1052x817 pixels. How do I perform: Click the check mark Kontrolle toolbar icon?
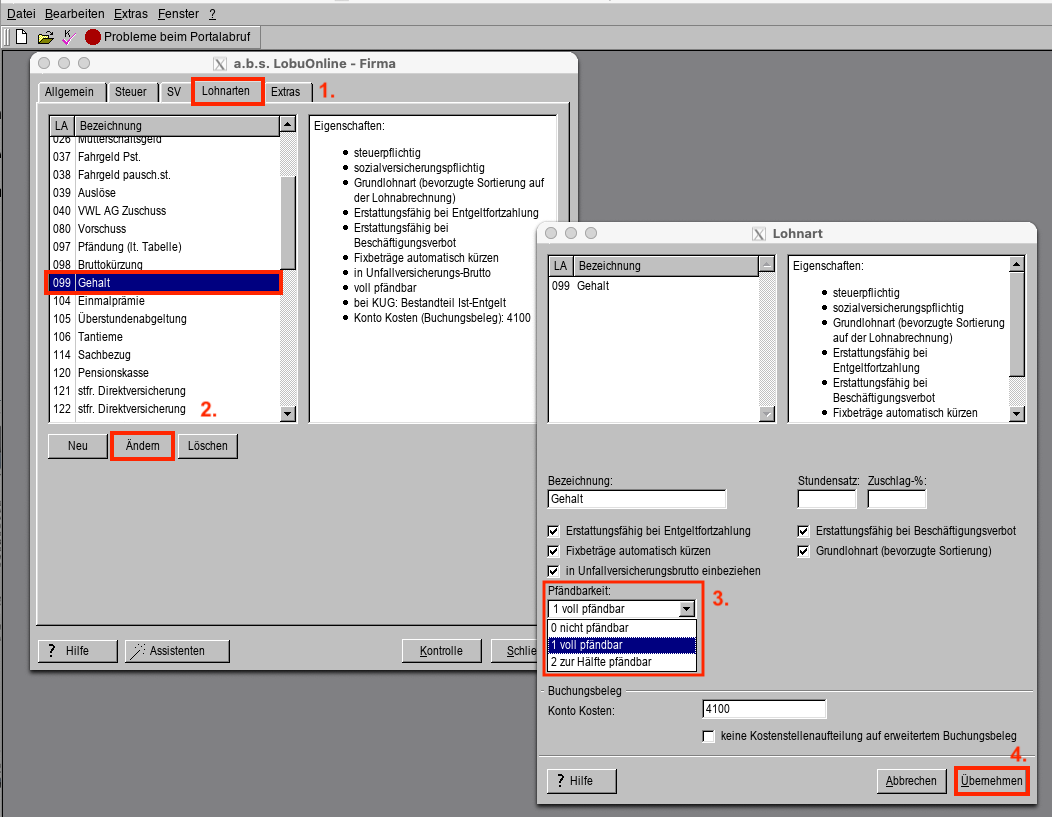pyautogui.click(x=68, y=37)
